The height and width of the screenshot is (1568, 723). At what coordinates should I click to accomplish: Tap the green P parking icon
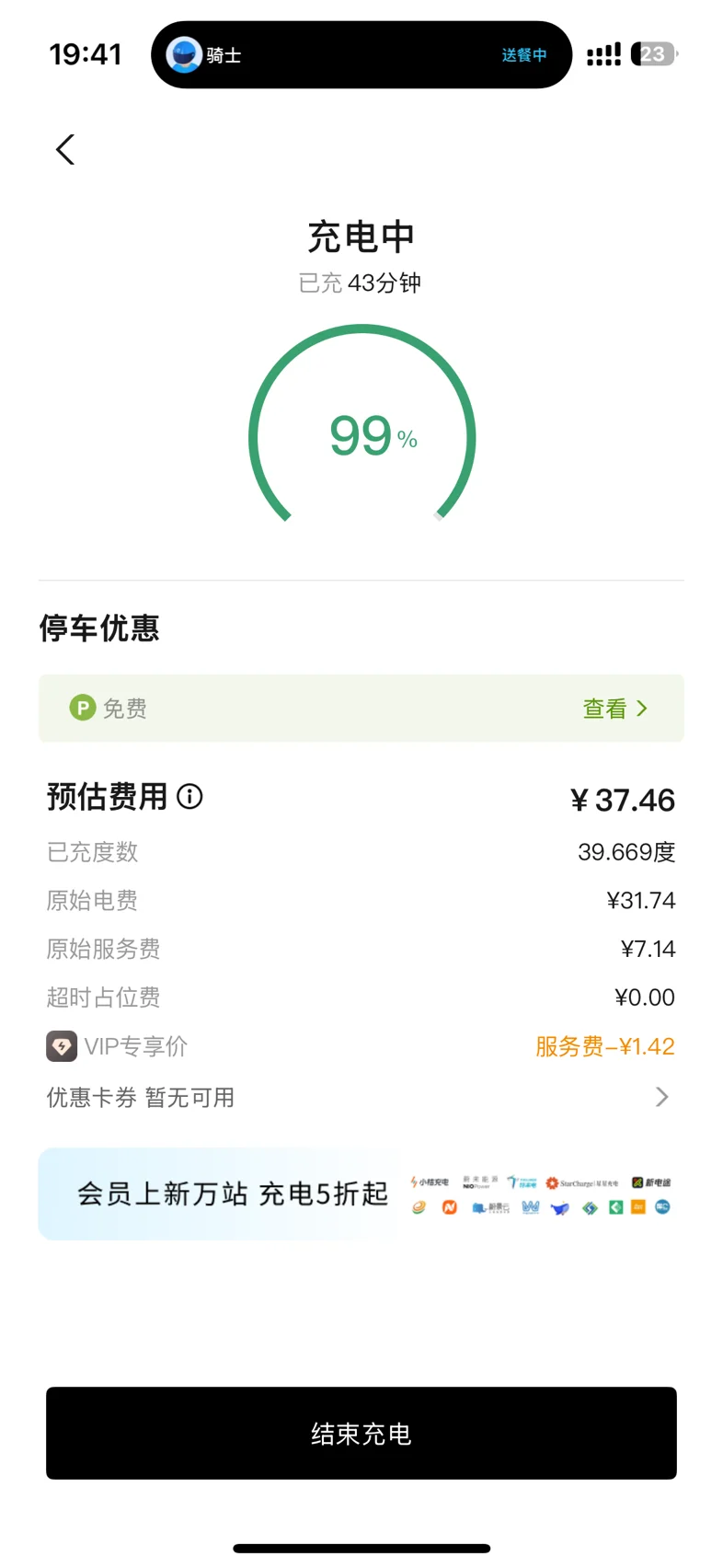(83, 708)
